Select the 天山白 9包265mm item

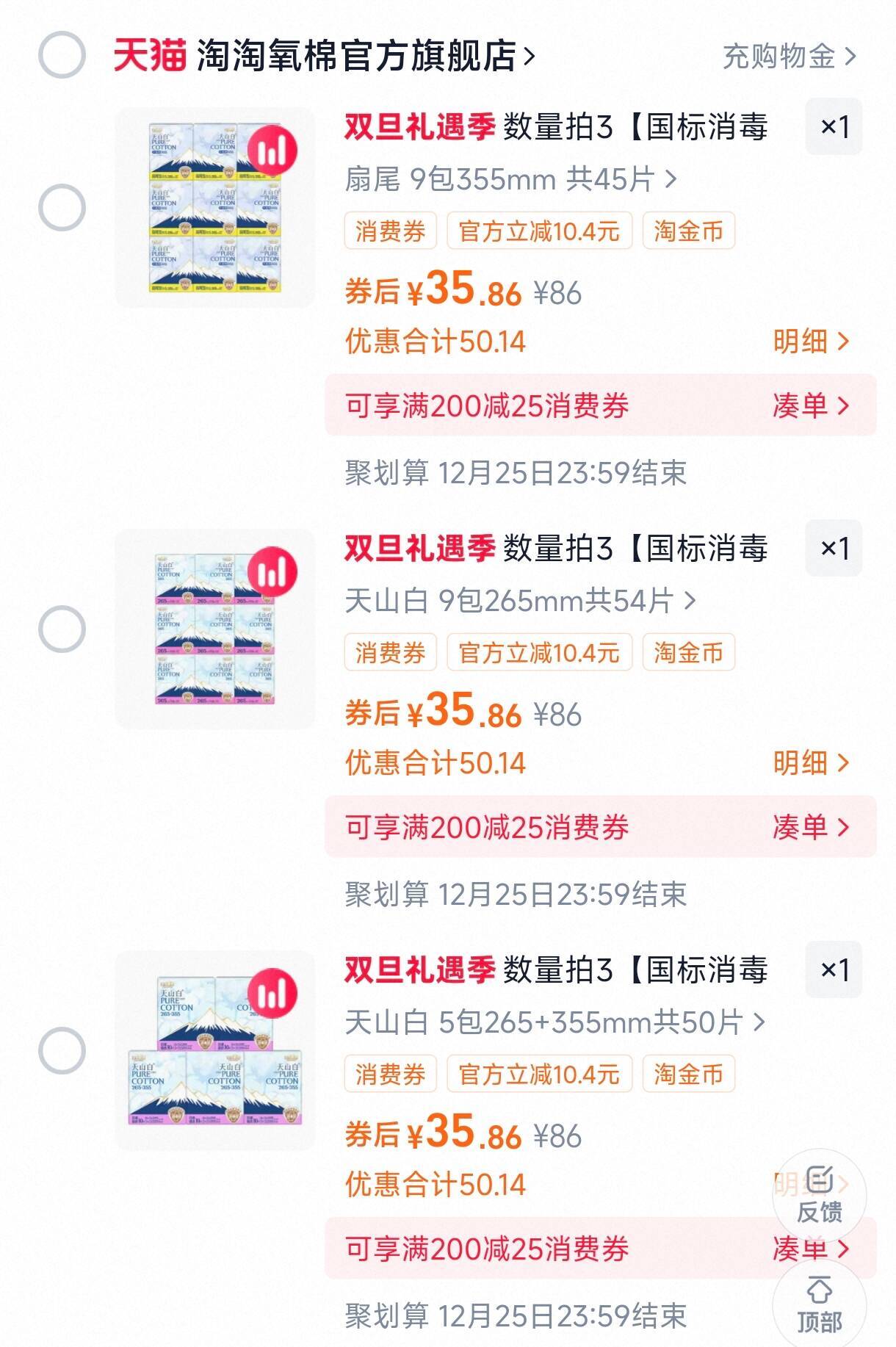pos(62,629)
